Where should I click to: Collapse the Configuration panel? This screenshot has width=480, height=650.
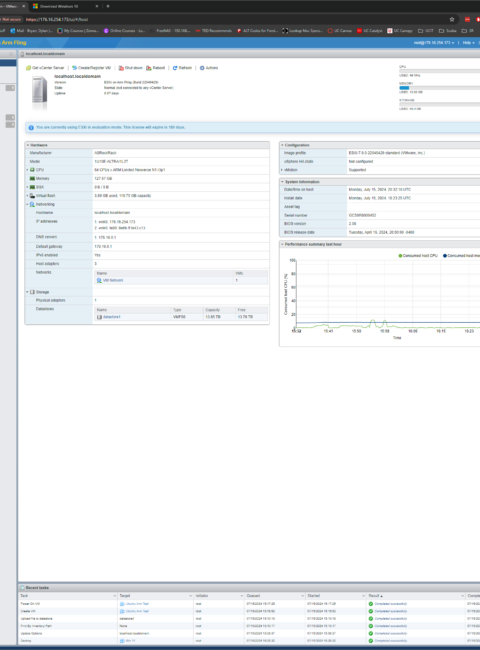[282, 145]
